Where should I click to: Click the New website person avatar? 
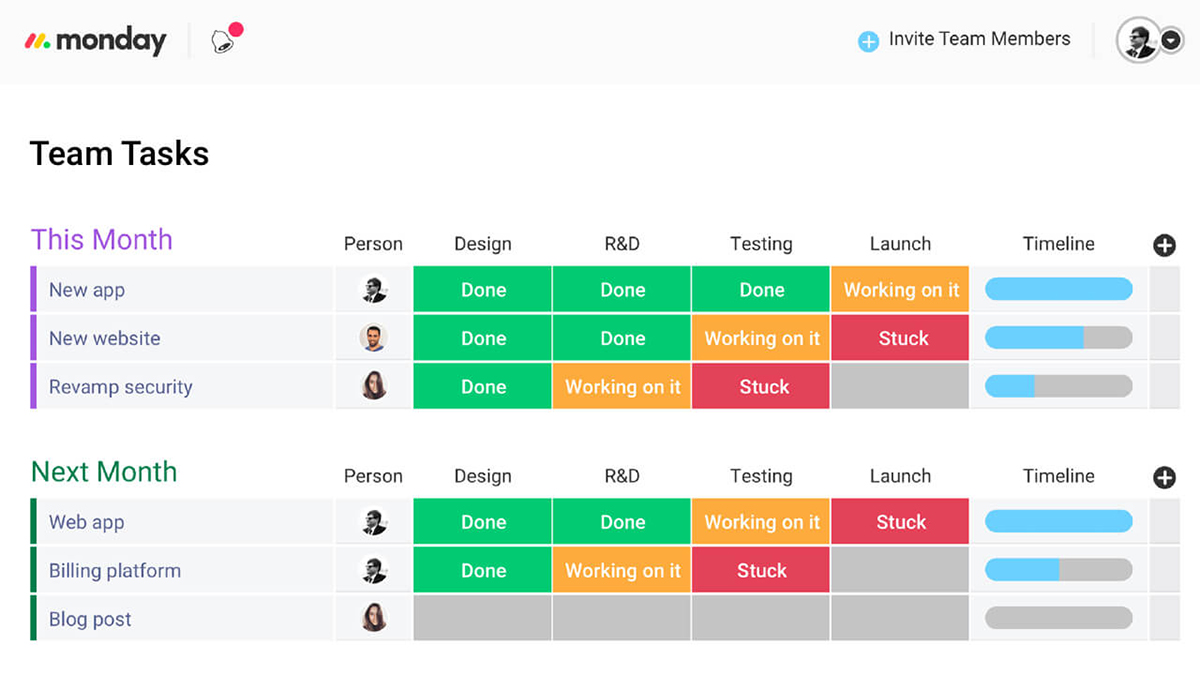pyautogui.click(x=373, y=338)
